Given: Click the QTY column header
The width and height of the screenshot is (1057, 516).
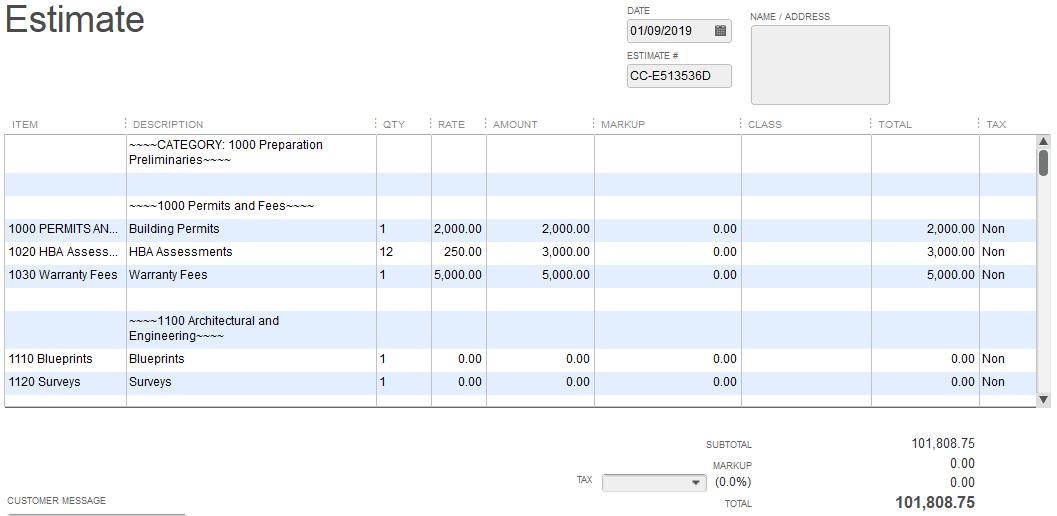Looking at the screenshot, I should coord(394,125).
